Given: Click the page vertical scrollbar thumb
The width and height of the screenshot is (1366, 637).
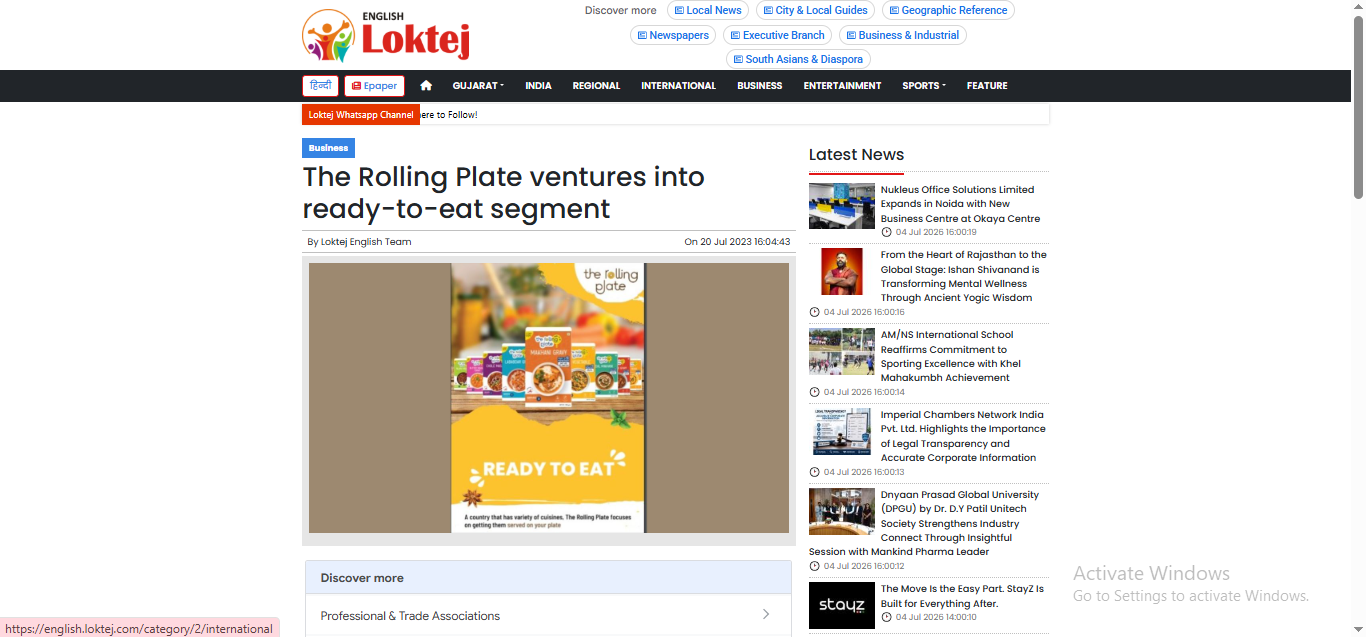Looking at the screenshot, I should tap(1358, 108).
